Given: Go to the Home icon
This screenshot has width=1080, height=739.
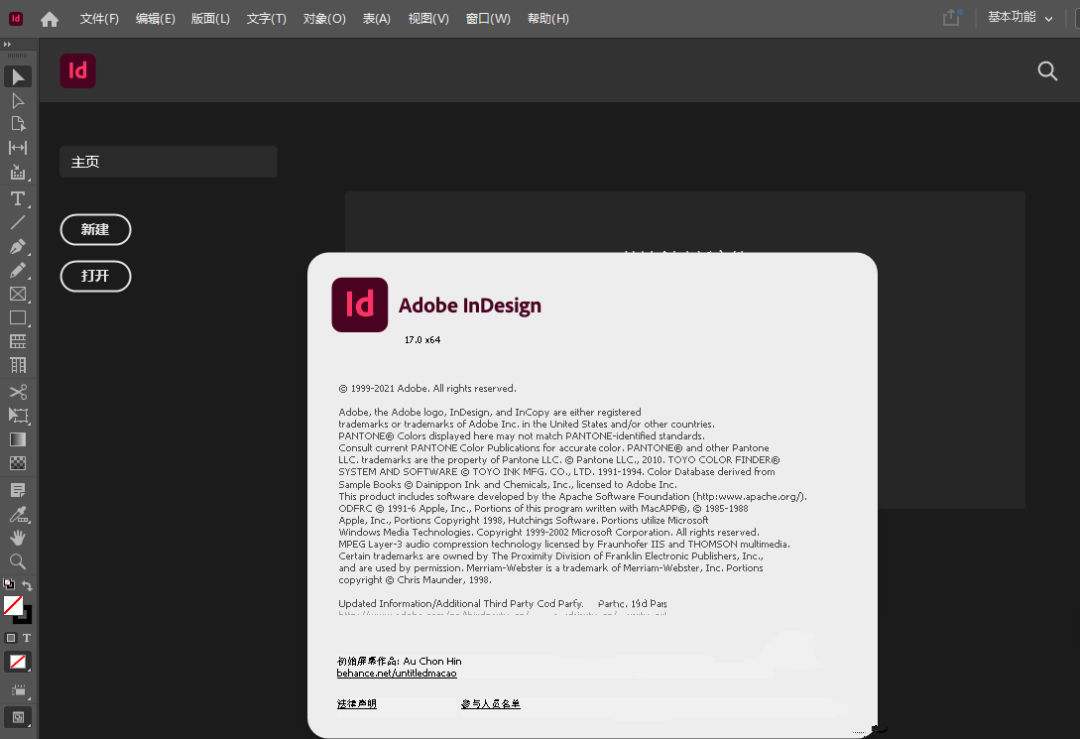Looking at the screenshot, I should [50, 19].
